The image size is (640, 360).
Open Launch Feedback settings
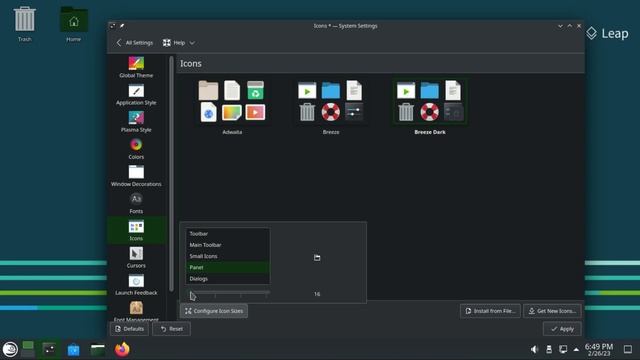coord(136,284)
